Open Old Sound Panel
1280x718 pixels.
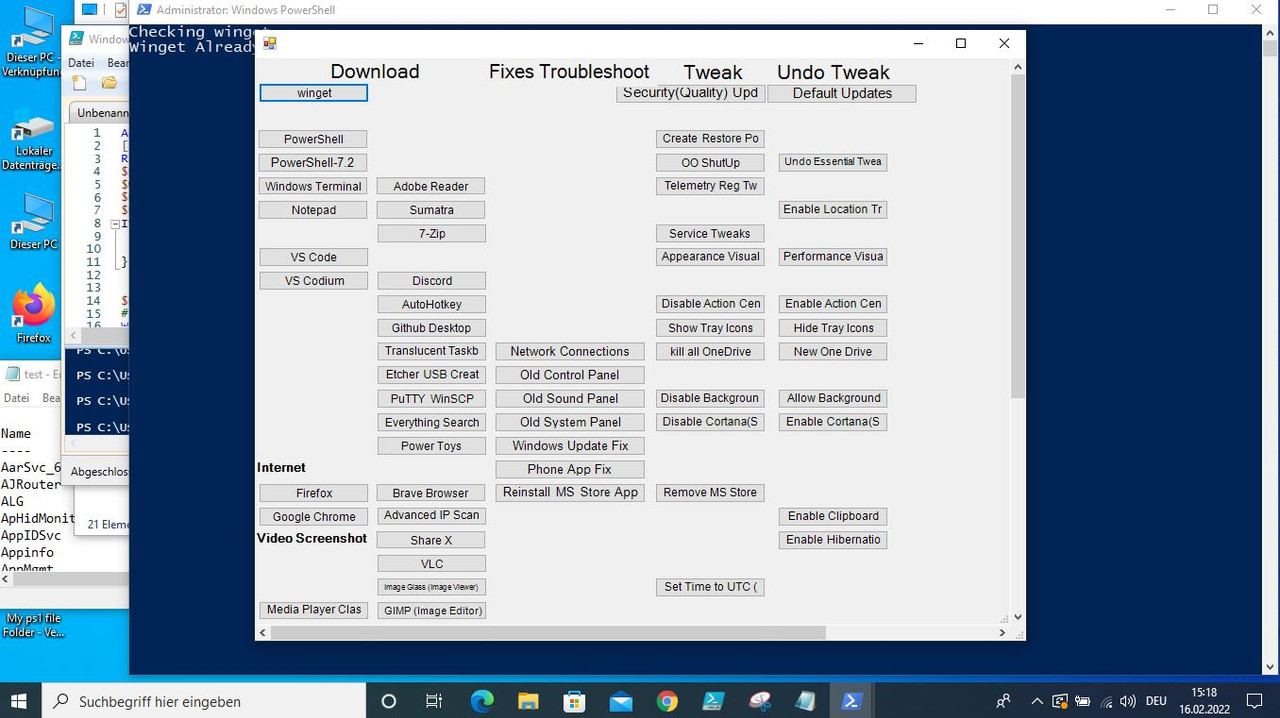(x=570, y=398)
